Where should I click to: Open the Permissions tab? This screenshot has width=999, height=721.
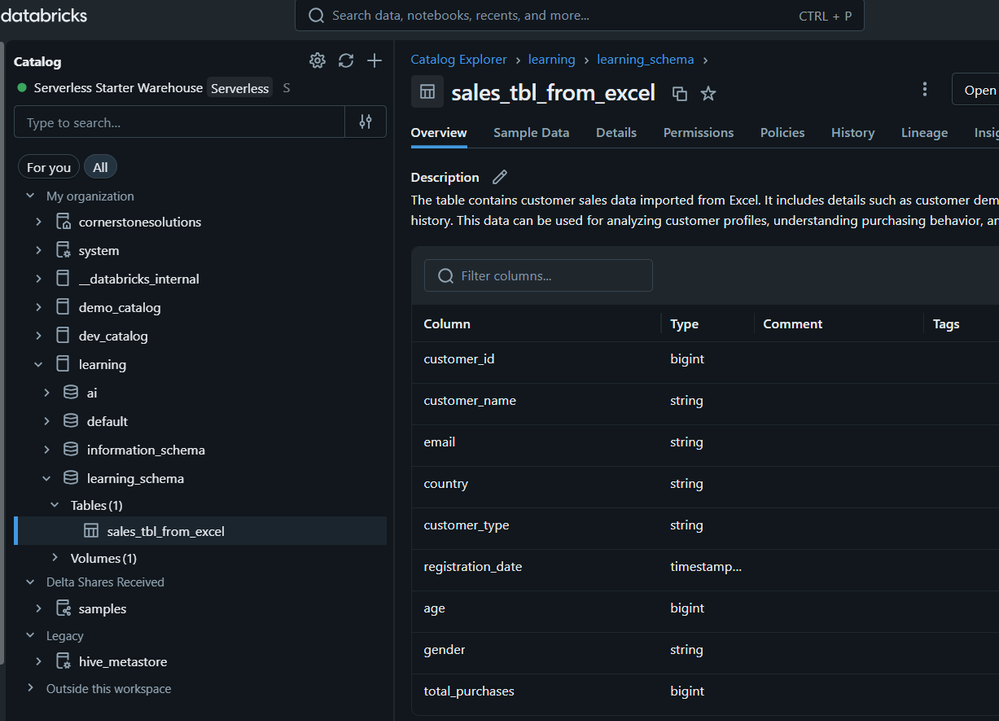pyautogui.click(x=698, y=133)
